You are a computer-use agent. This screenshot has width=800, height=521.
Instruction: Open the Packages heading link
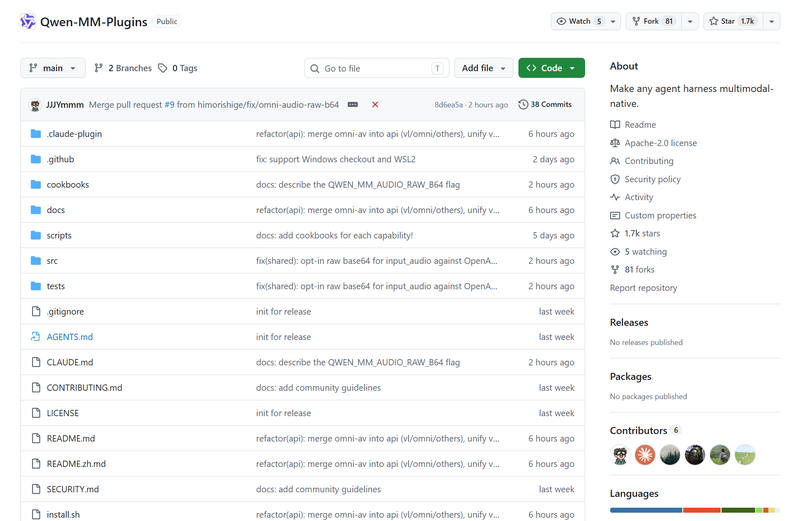pos(630,377)
